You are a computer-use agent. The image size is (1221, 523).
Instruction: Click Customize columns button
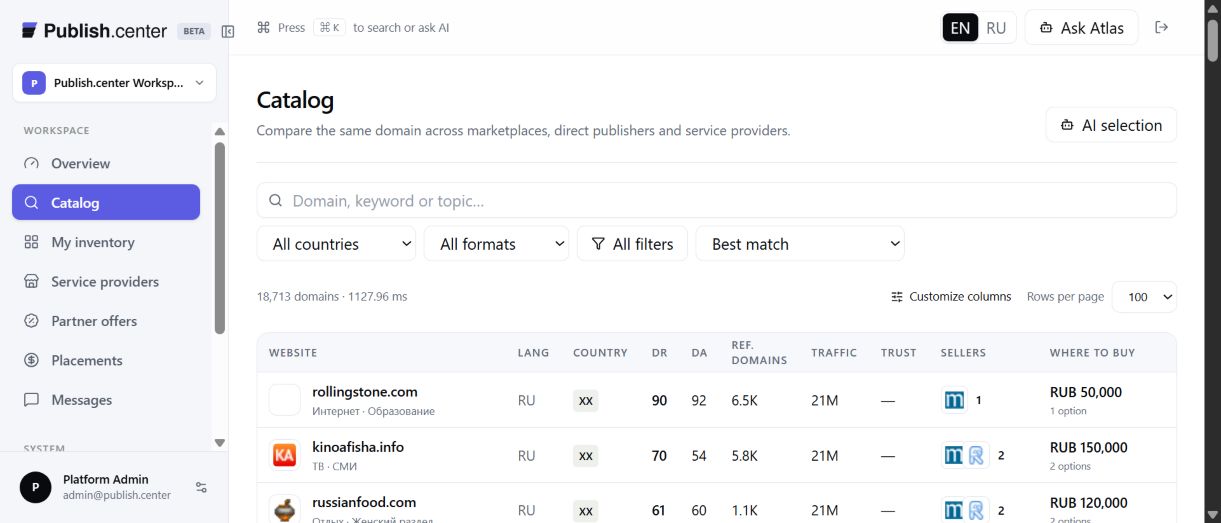[951, 297]
